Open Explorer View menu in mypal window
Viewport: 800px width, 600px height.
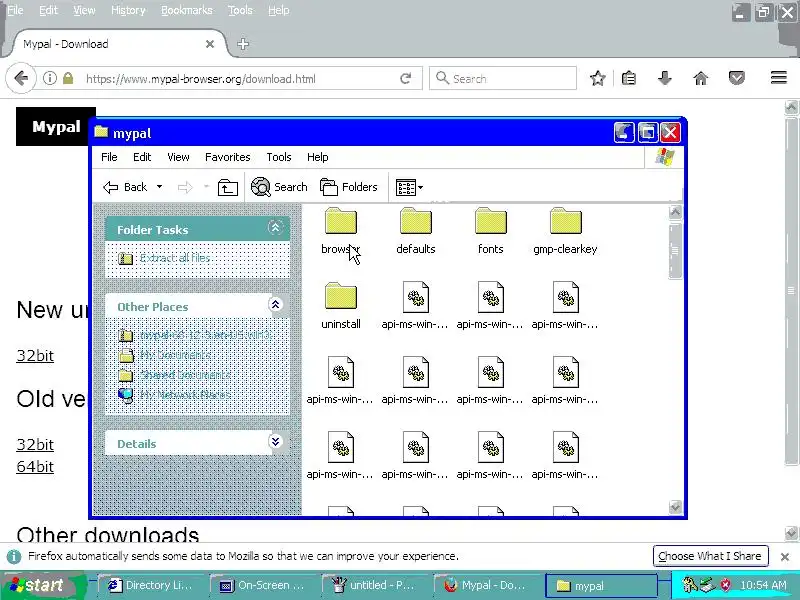[178, 157]
